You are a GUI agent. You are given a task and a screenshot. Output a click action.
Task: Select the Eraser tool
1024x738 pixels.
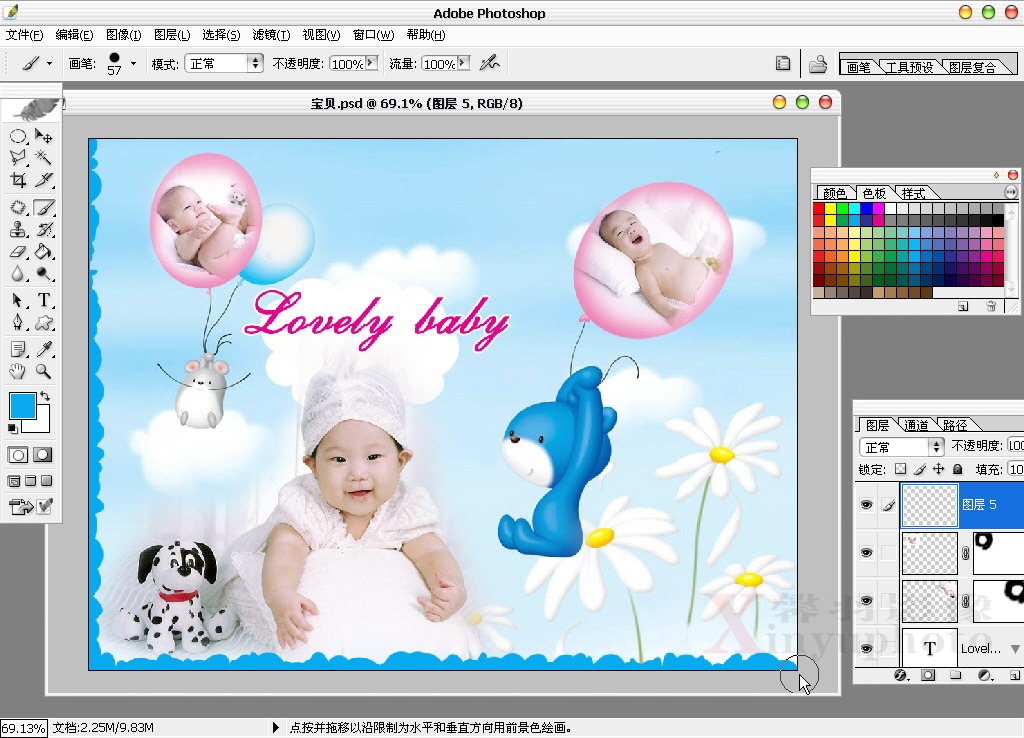(x=18, y=251)
